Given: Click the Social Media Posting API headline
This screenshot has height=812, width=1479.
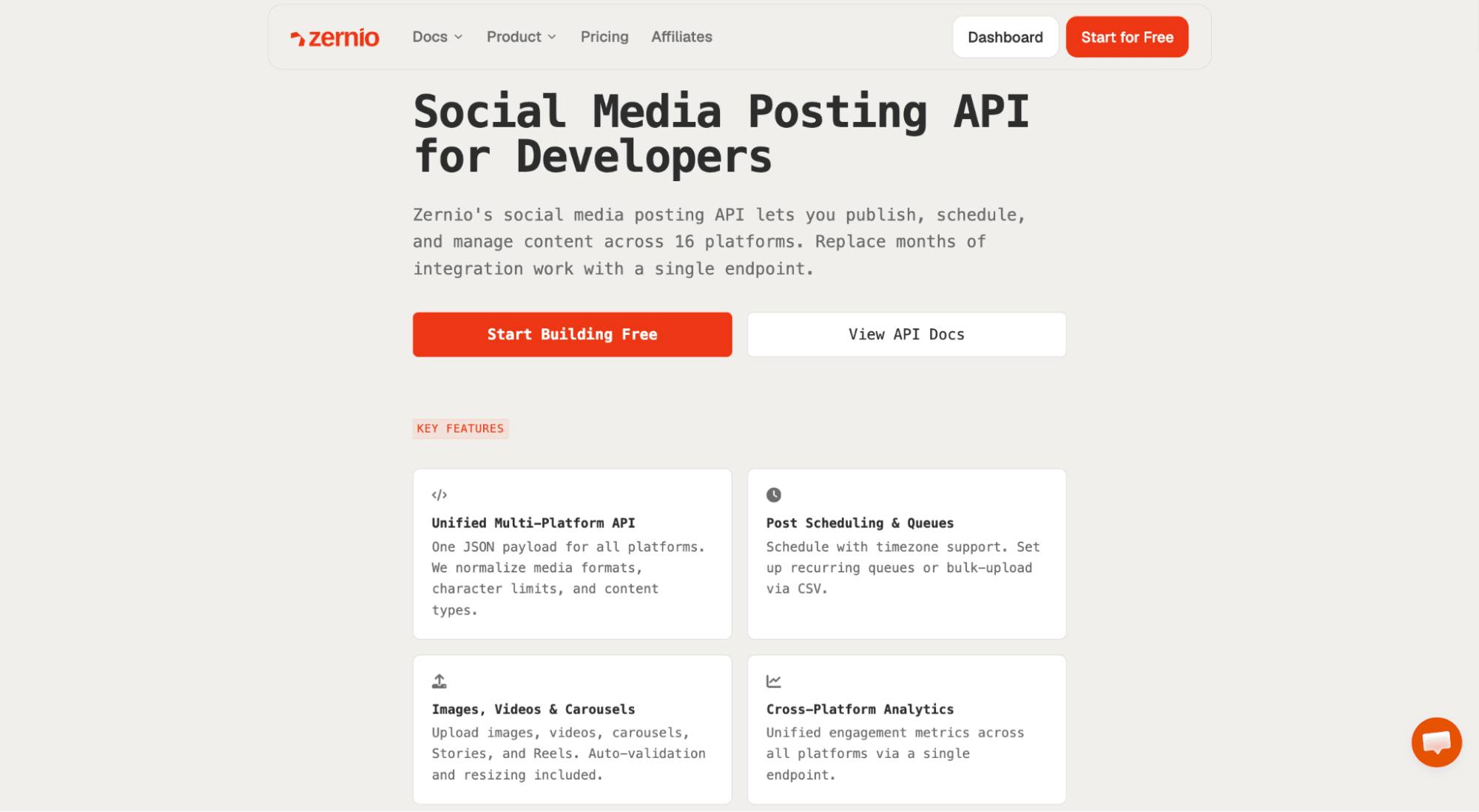Looking at the screenshot, I should coord(721,134).
